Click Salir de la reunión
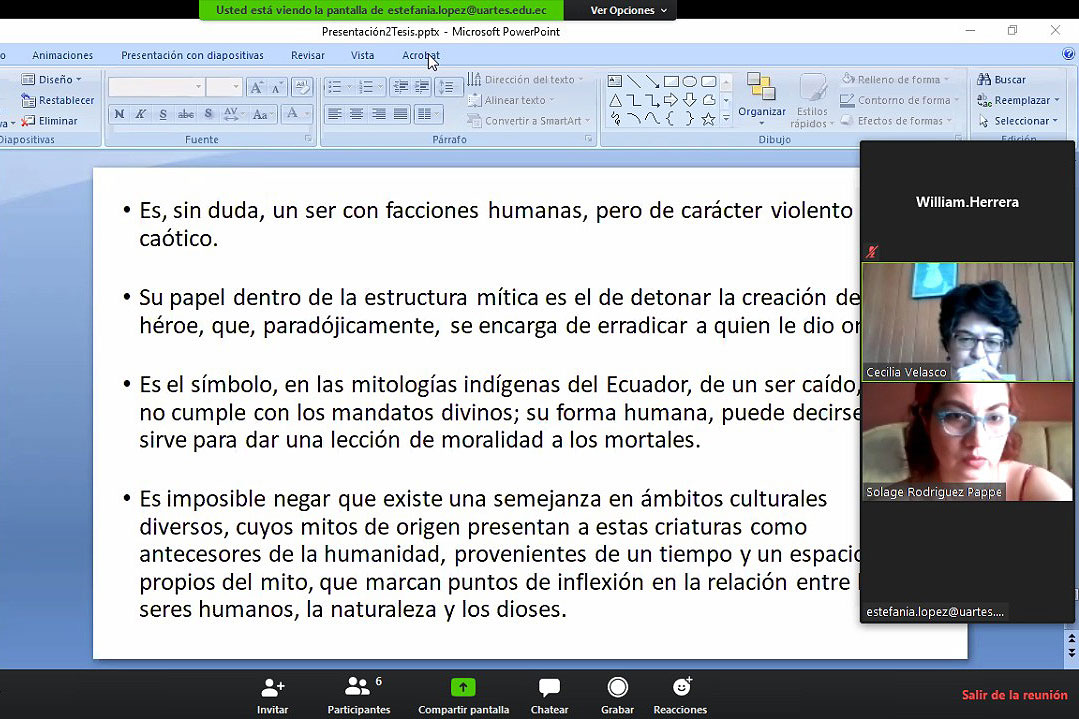Screen dimensions: 1079x719 pos(1014,695)
